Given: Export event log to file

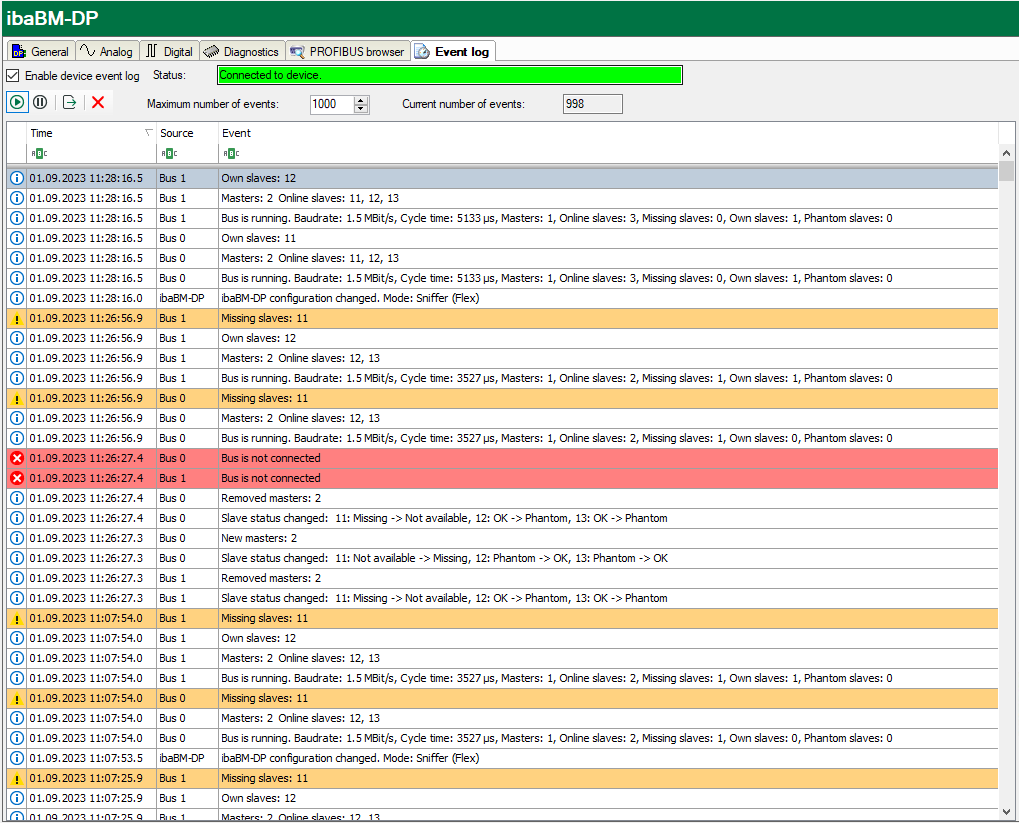Looking at the screenshot, I should coord(70,102).
